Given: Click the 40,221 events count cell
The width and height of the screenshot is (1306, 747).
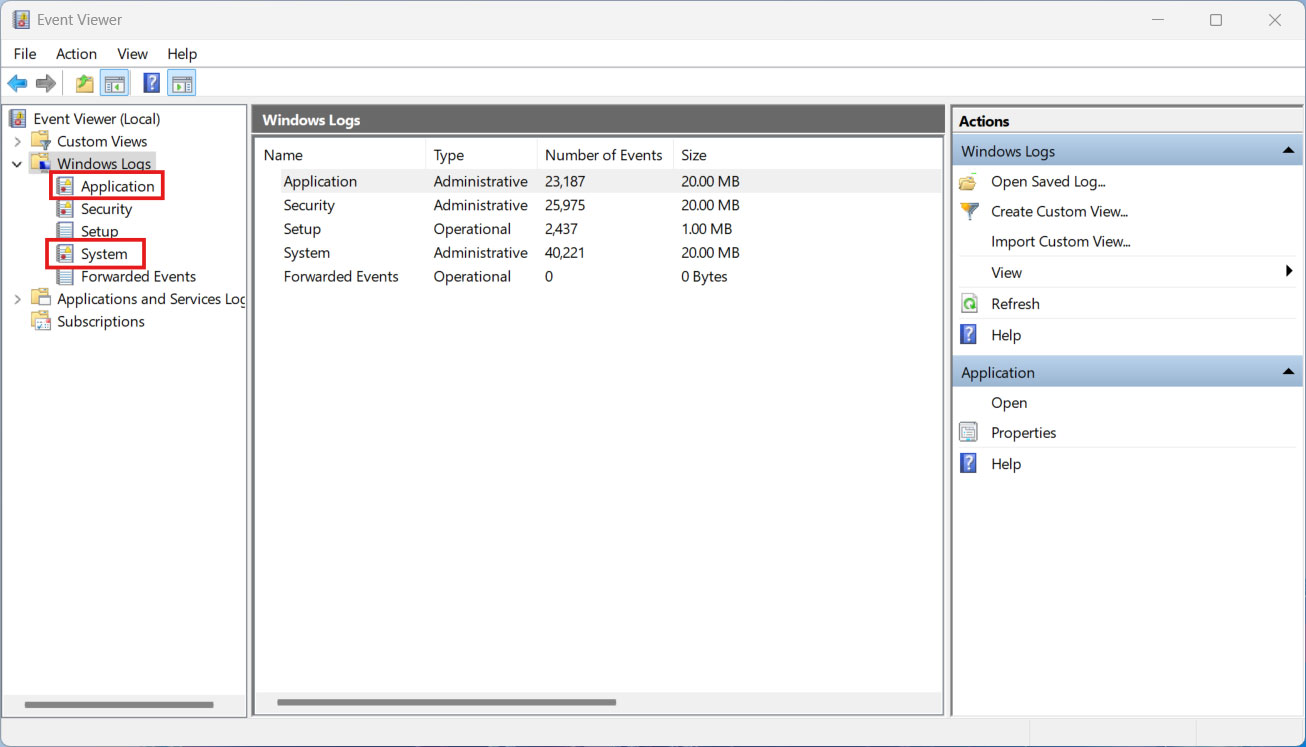Looking at the screenshot, I should click(x=566, y=253).
